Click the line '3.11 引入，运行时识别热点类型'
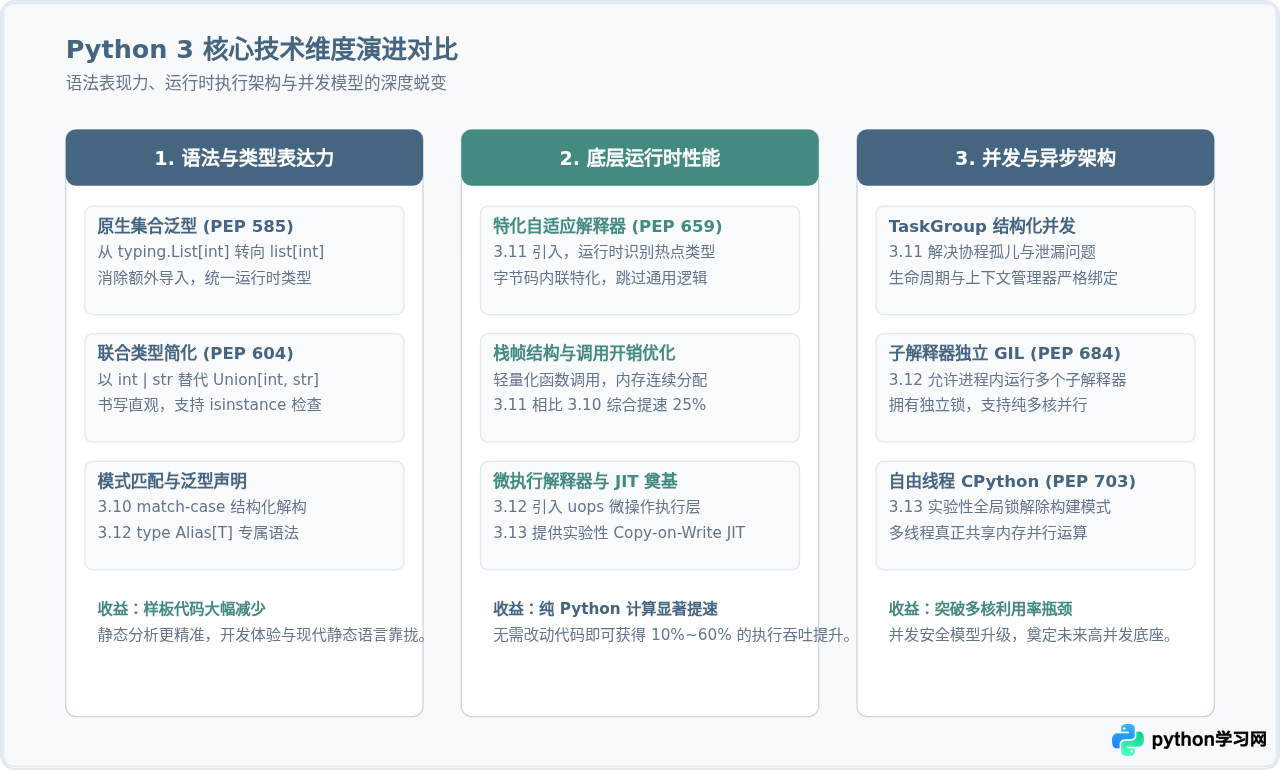The height and width of the screenshot is (770, 1280). 604,252
